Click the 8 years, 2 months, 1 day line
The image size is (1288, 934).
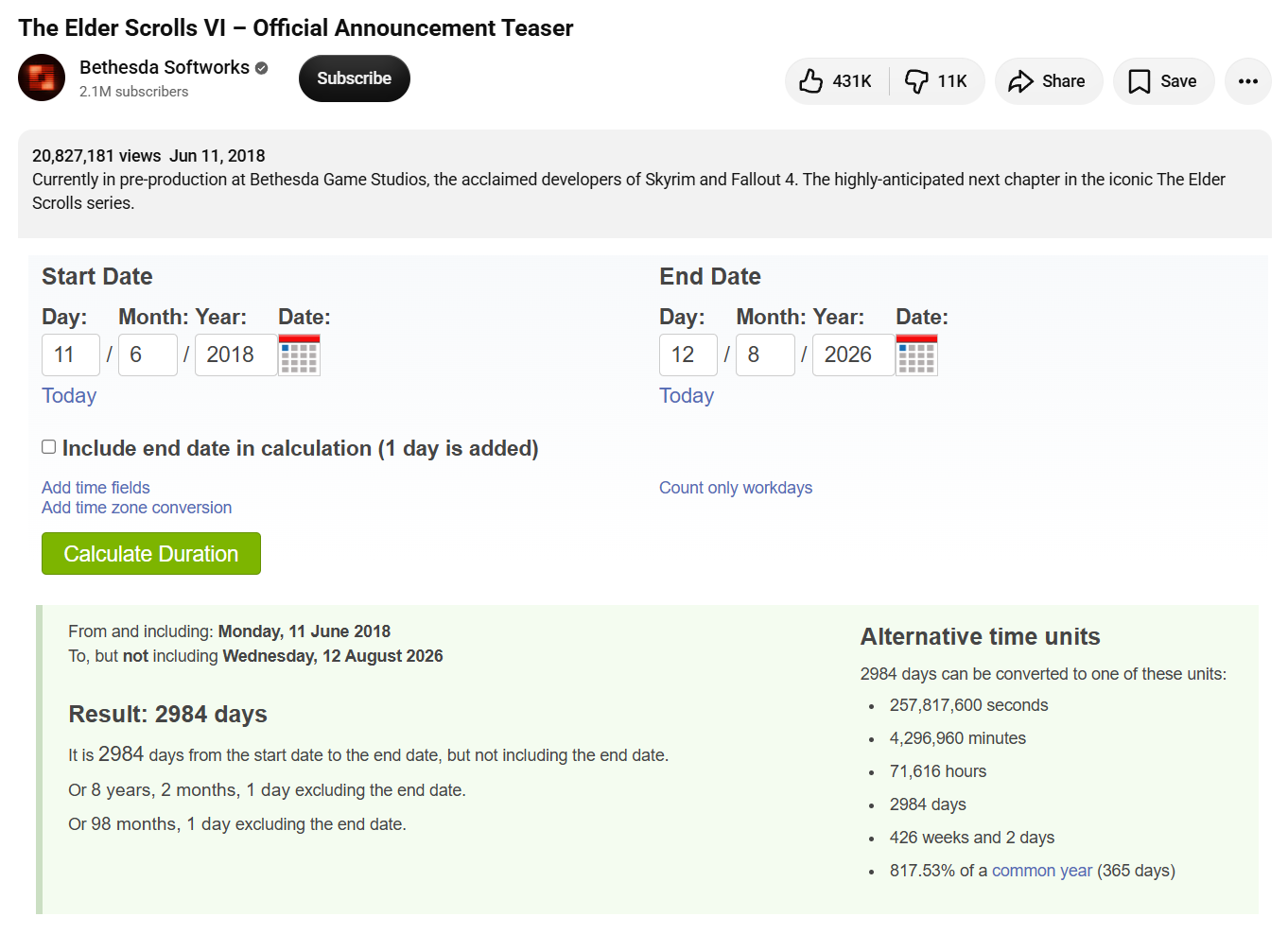pyautogui.click(x=267, y=790)
